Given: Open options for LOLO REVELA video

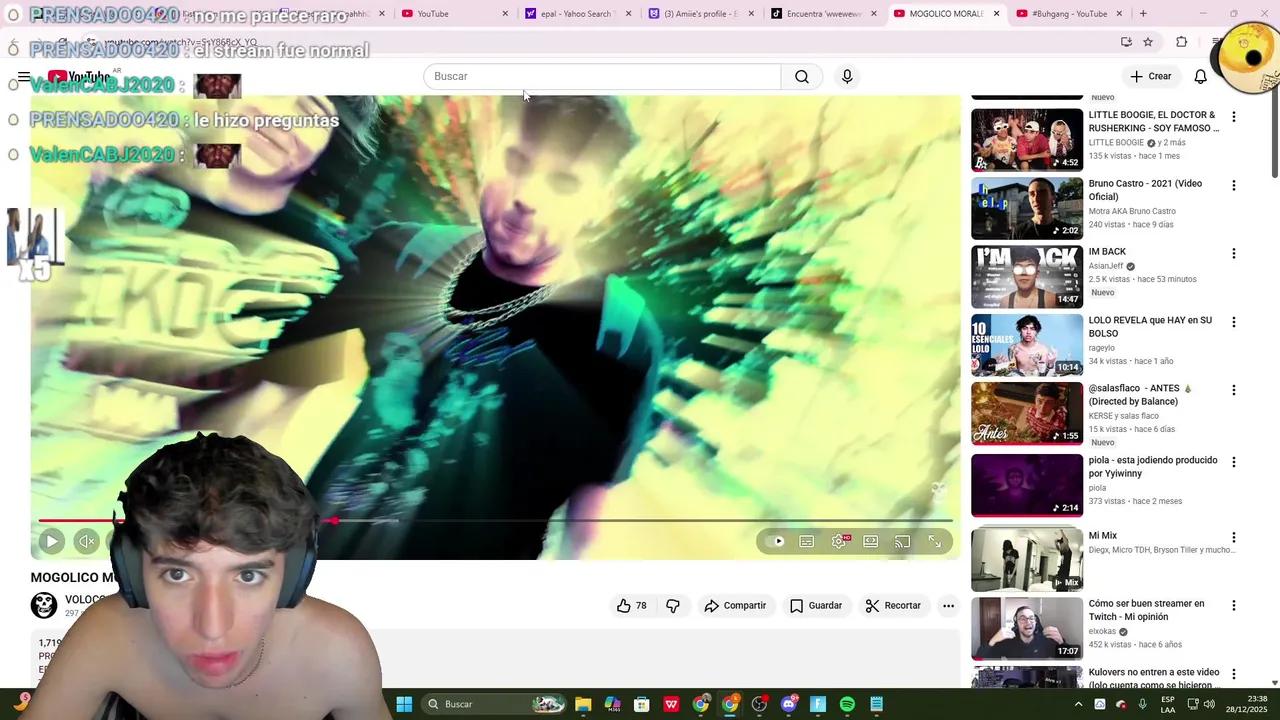Looking at the screenshot, I should (1233, 322).
